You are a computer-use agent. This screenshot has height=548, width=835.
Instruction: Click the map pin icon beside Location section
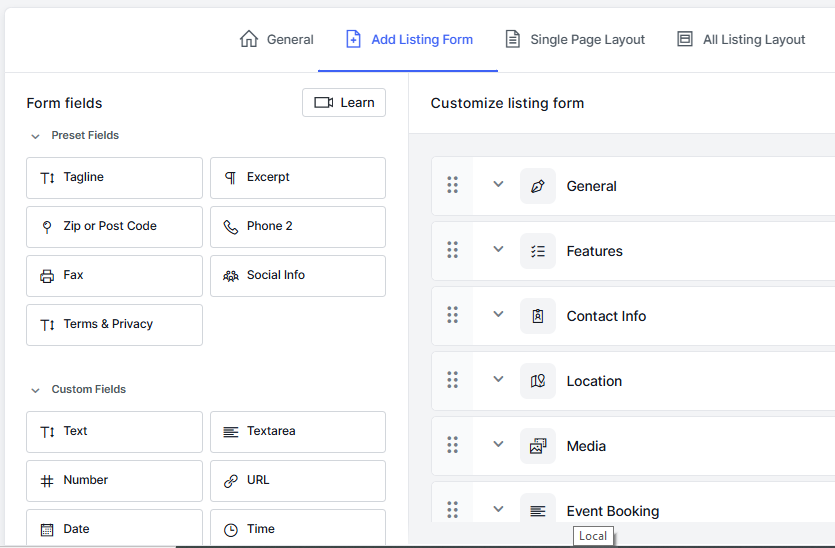[x=538, y=381]
